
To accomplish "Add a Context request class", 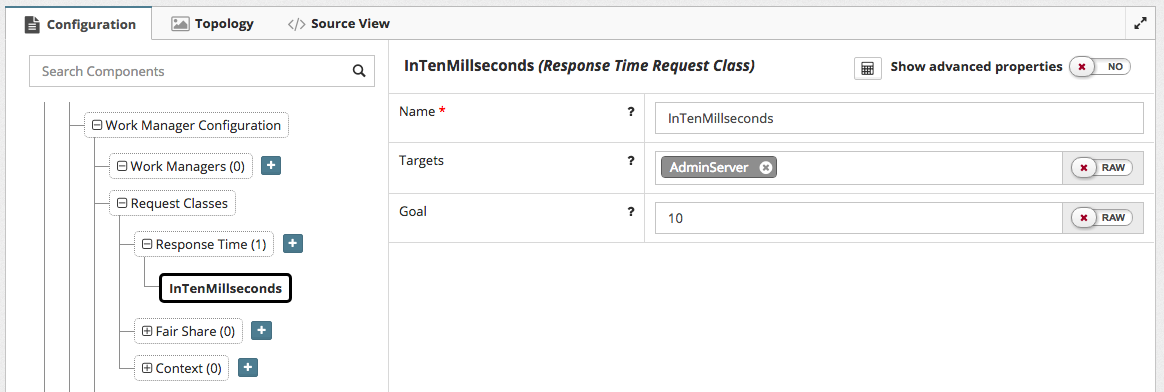I will point(248,367).
